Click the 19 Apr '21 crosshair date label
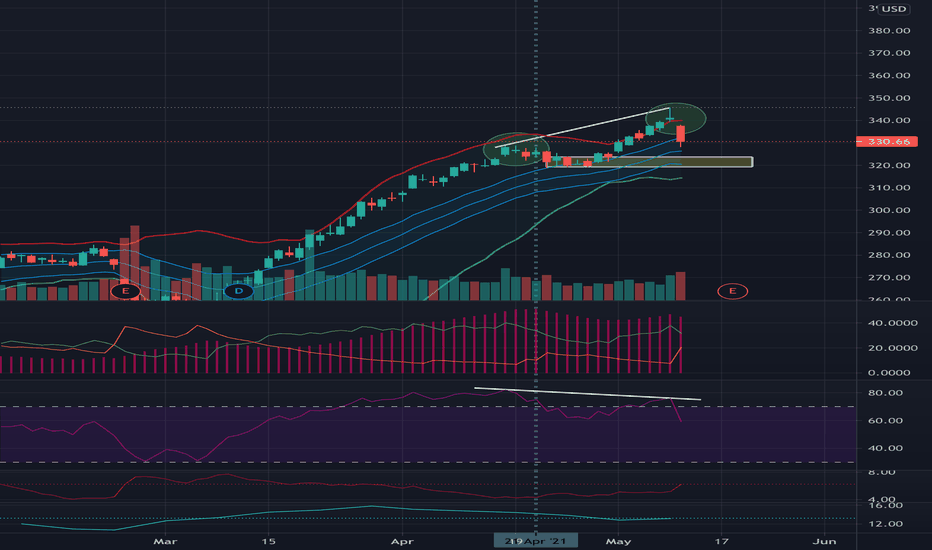This screenshot has width=932, height=550. (x=536, y=541)
